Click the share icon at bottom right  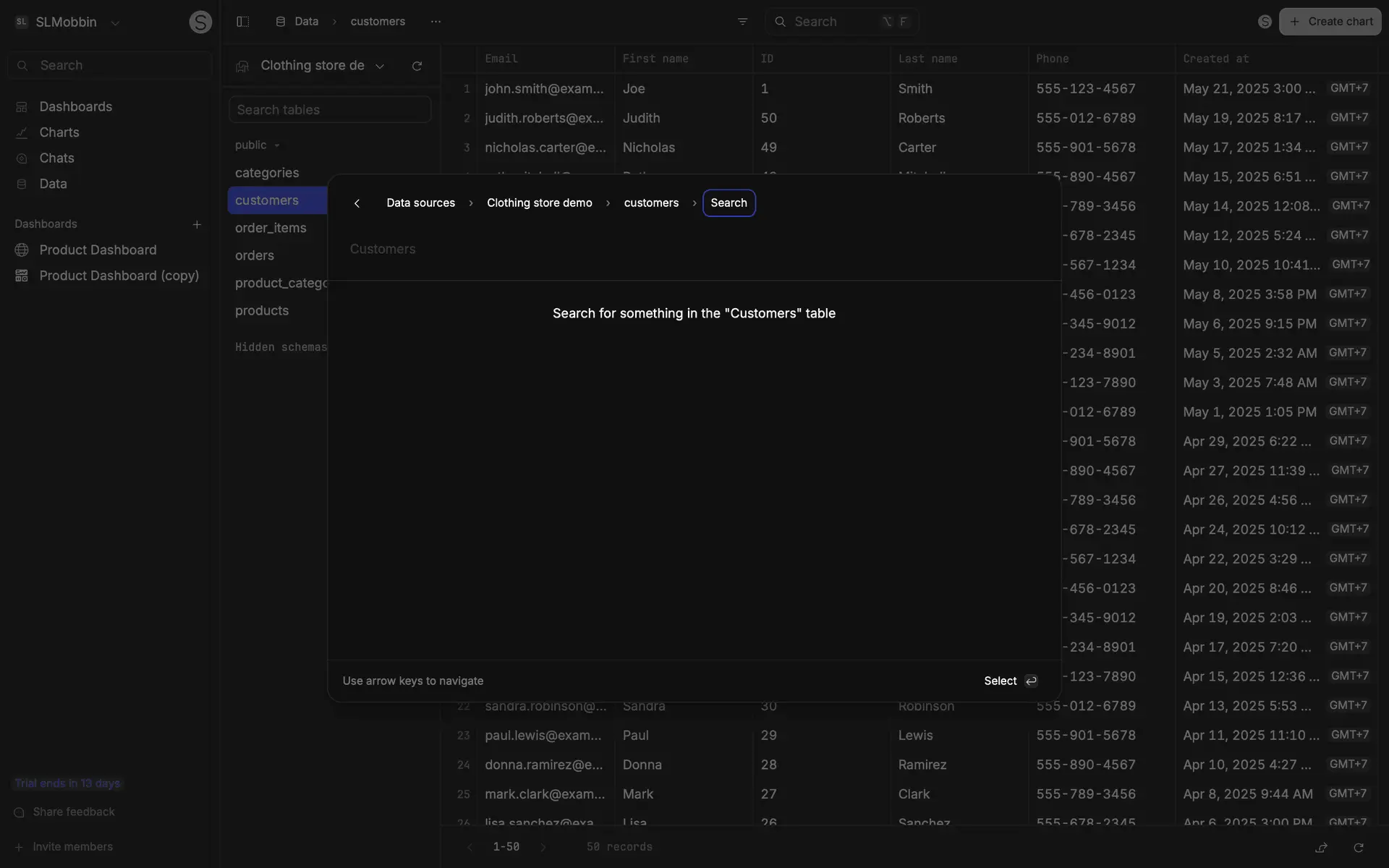click(x=1321, y=847)
